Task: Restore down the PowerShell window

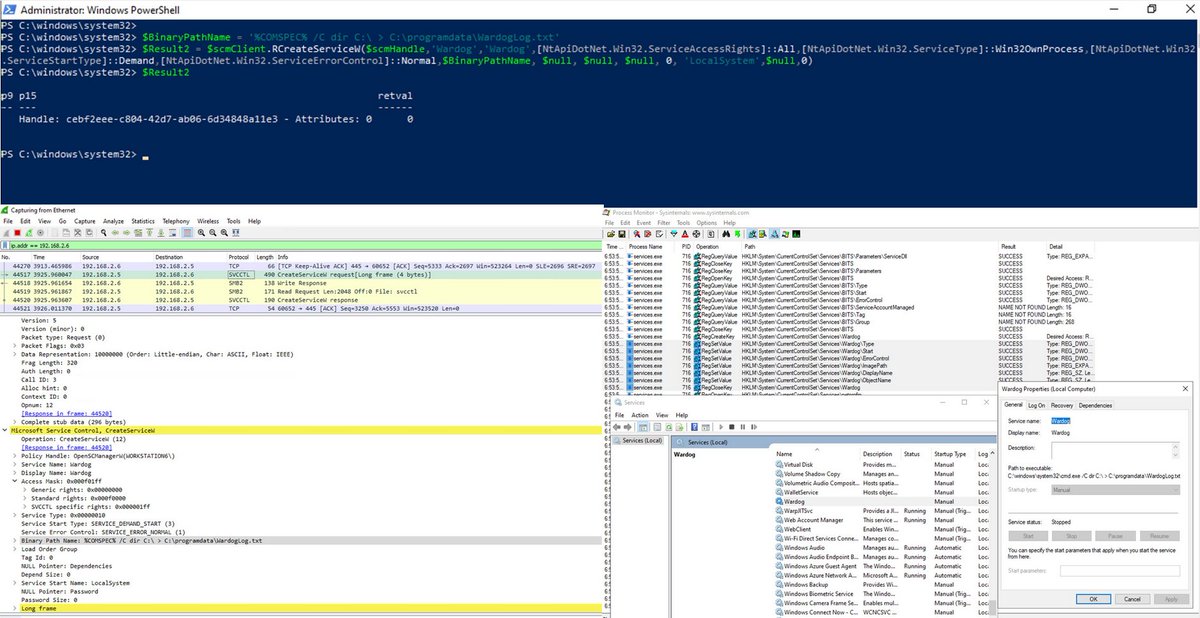Action: point(1150,8)
